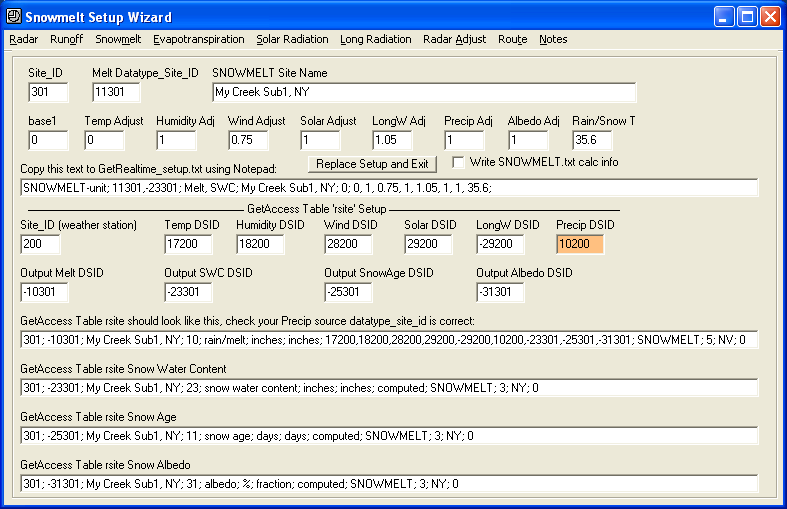787x509 pixels.
Task: Click the Site_ID field containing 301
Action: coord(48,92)
